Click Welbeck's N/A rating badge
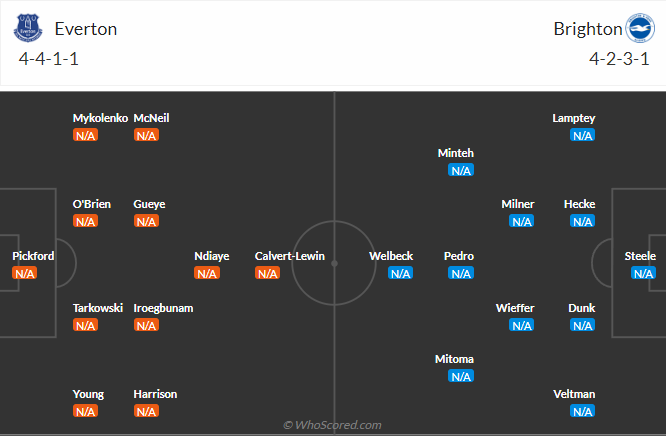This screenshot has width=666, height=436. click(400, 273)
